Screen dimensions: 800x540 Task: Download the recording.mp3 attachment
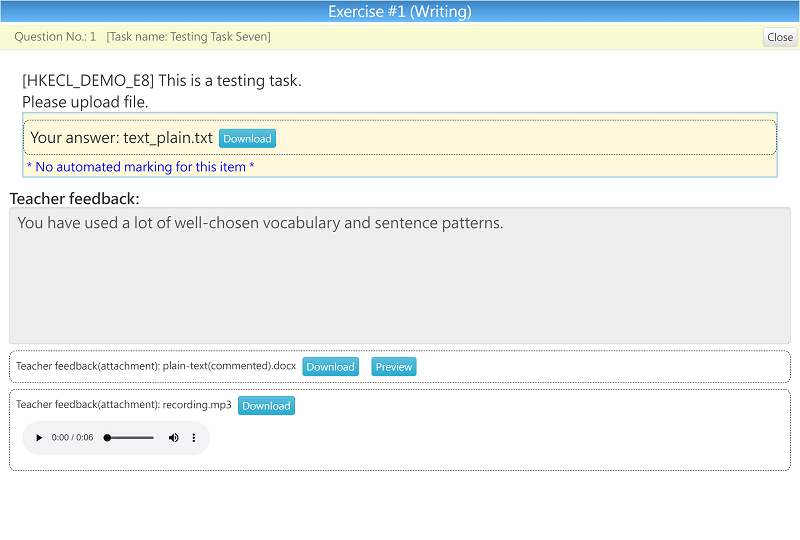(x=266, y=406)
